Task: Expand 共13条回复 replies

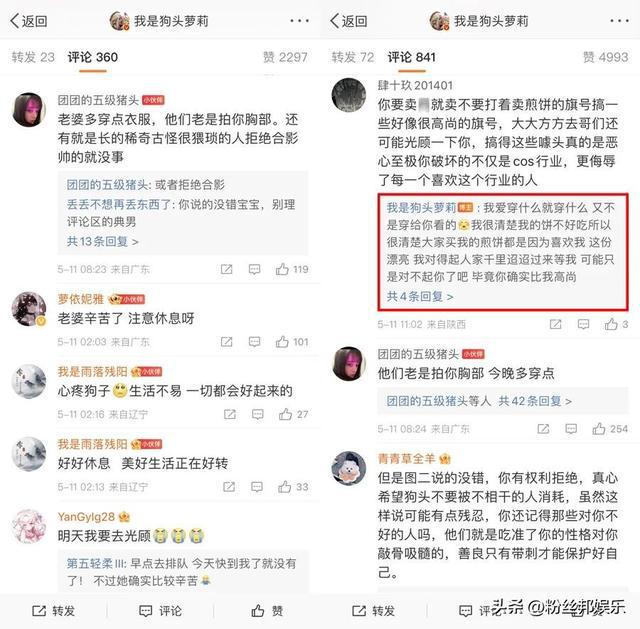Action: (102, 242)
